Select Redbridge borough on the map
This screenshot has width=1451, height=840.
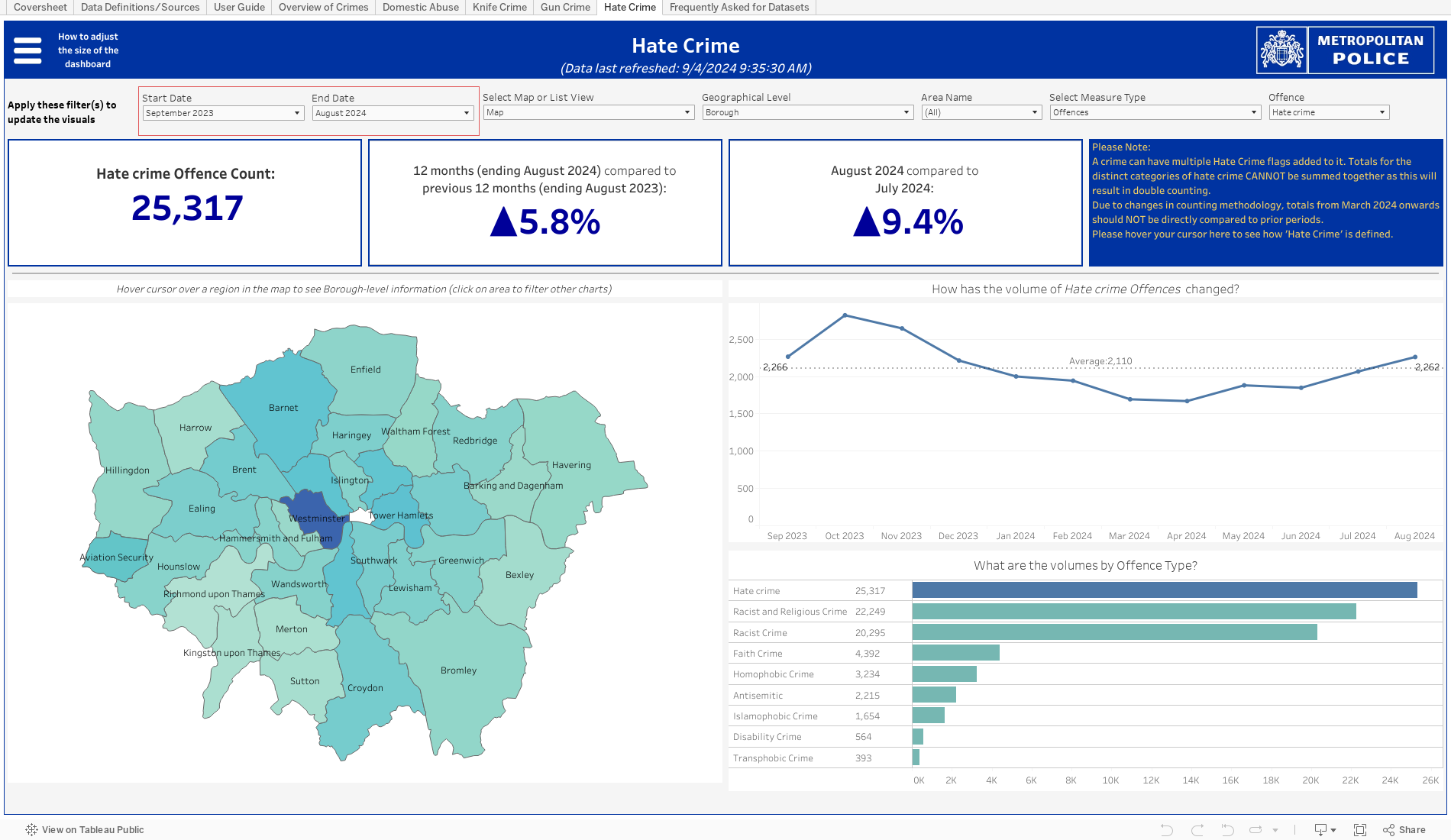click(x=475, y=441)
